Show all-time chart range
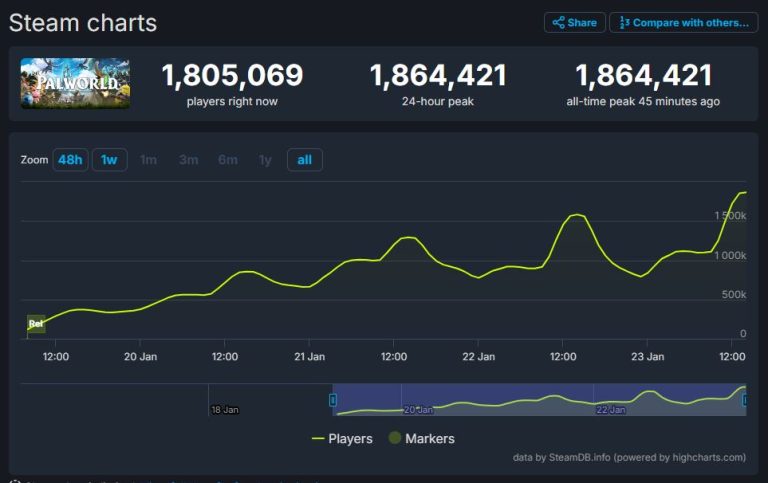Image resolution: width=768 pixels, height=483 pixels. tap(305, 160)
